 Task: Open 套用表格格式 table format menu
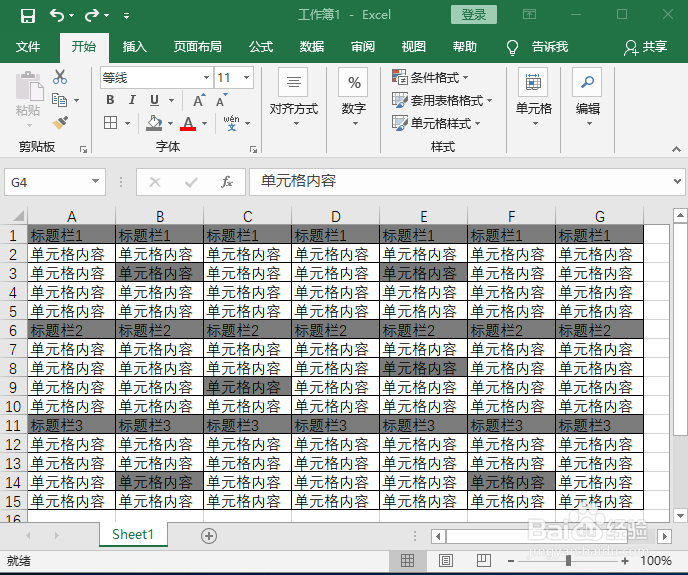pyautogui.click(x=442, y=101)
